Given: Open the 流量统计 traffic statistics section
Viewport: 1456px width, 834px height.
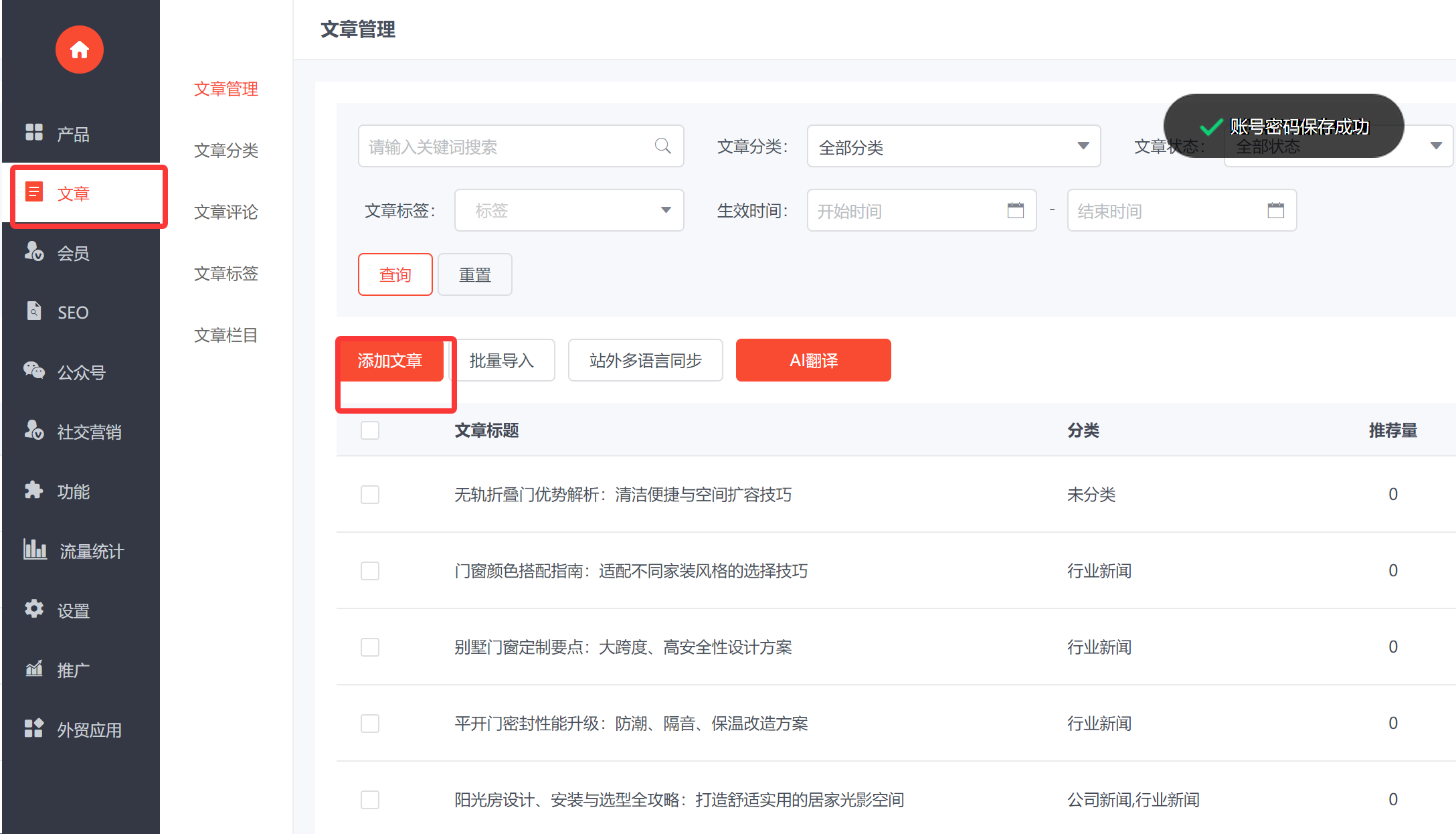Looking at the screenshot, I should tap(91, 551).
